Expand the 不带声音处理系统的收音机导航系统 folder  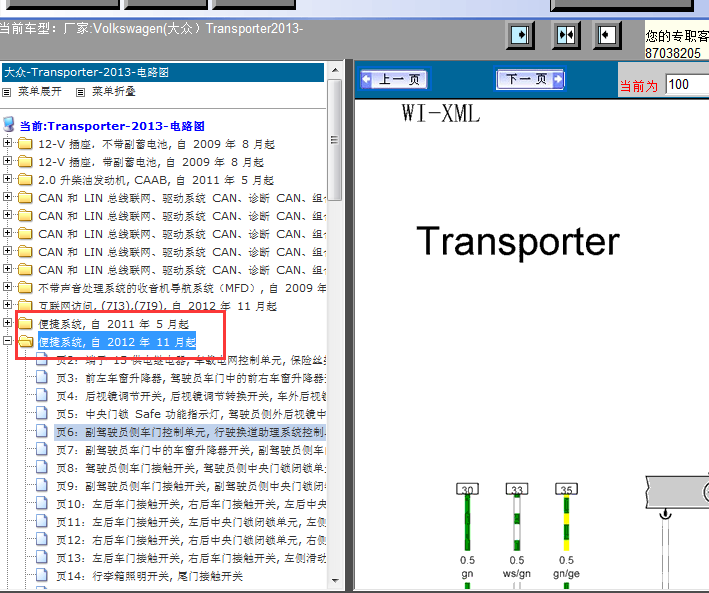click(x=7, y=287)
